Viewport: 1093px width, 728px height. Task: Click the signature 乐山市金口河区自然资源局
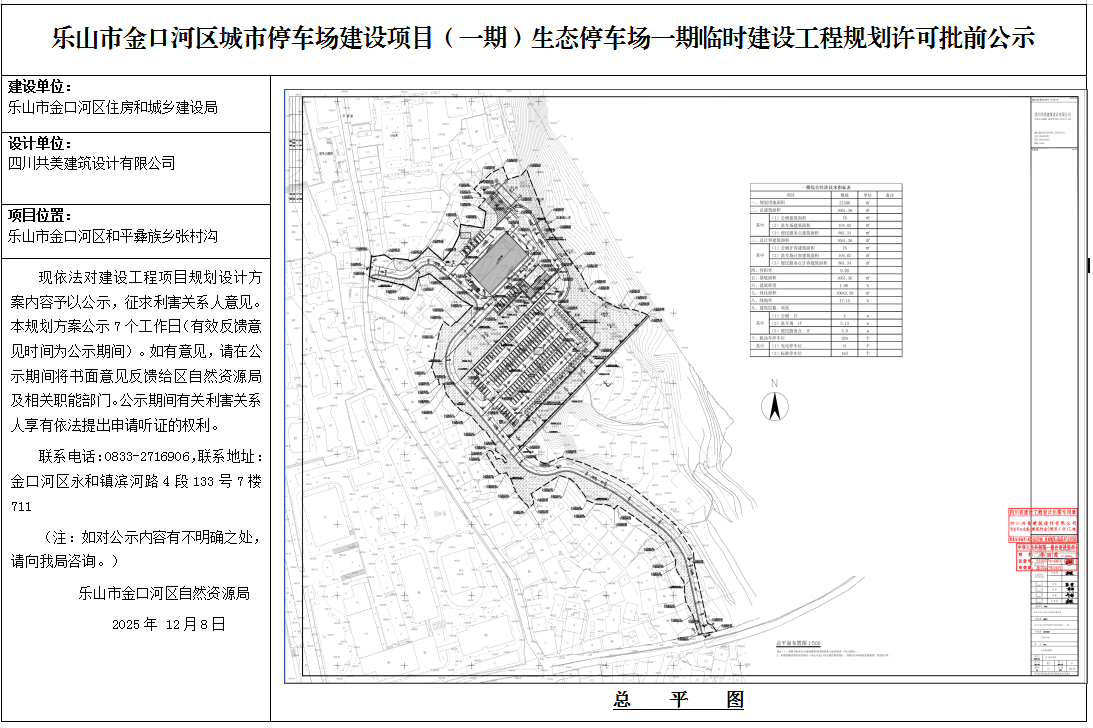[x=164, y=593]
